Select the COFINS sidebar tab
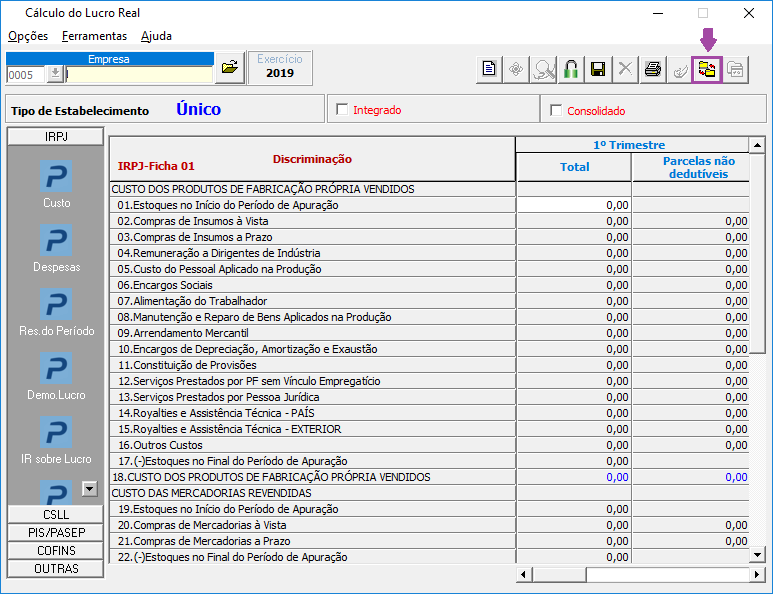 pos(56,551)
